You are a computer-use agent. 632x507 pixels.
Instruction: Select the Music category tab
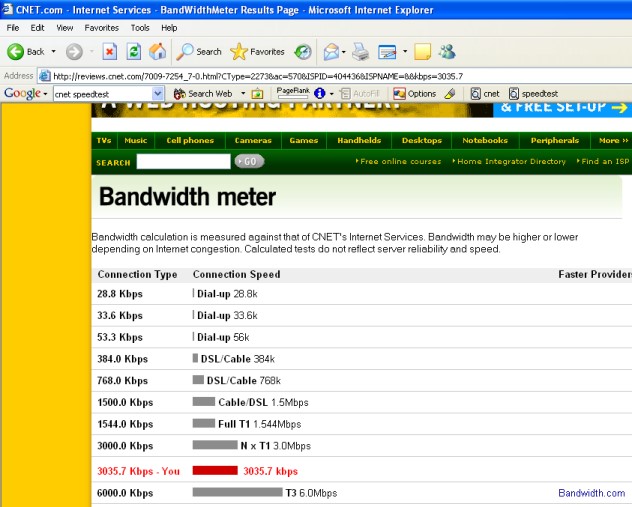point(135,140)
